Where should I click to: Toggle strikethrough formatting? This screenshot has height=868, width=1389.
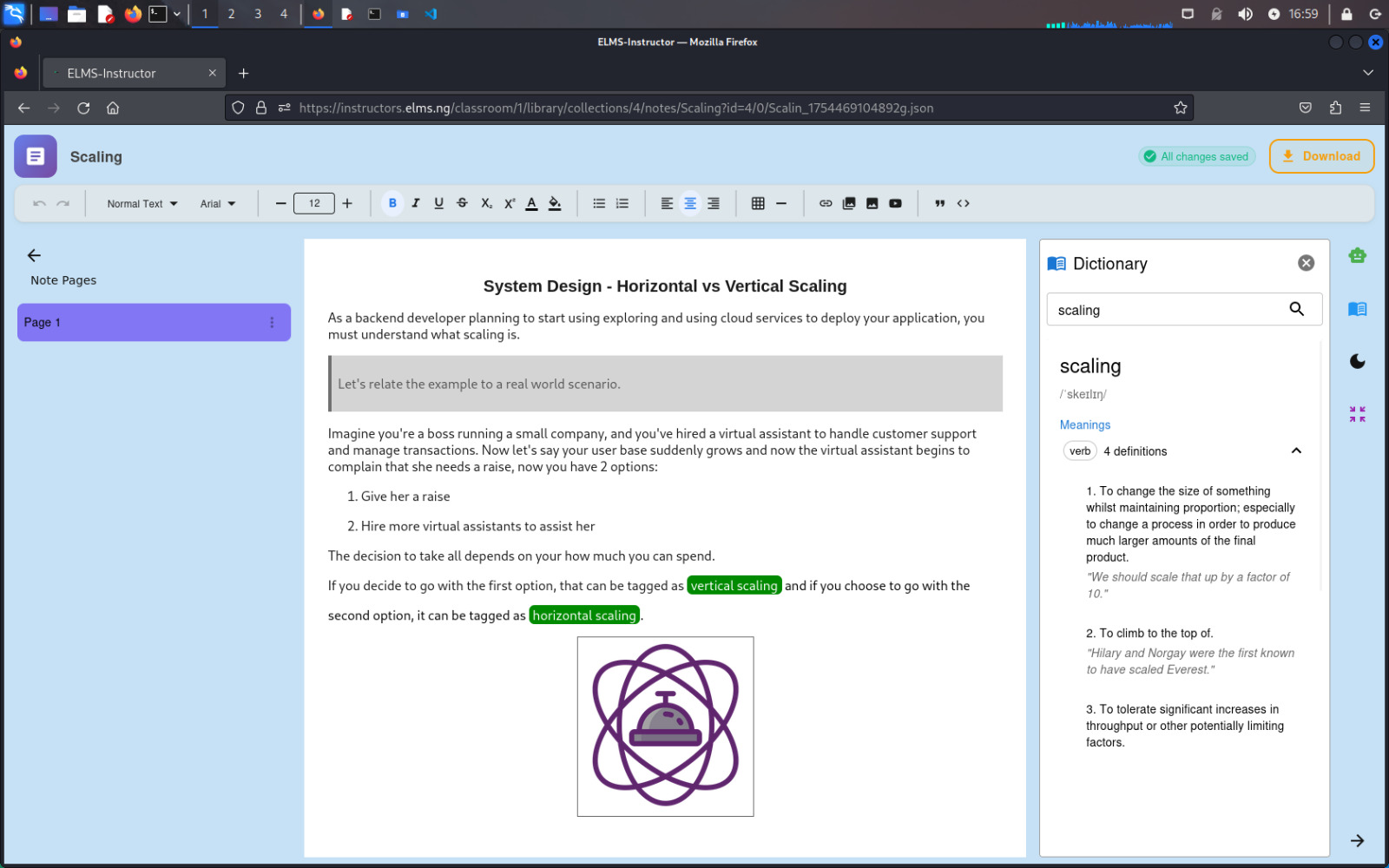coord(462,203)
